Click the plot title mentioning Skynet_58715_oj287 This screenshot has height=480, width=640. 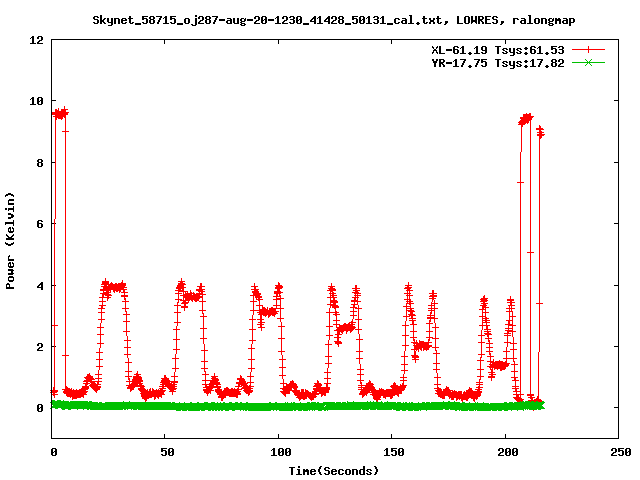pos(333,20)
